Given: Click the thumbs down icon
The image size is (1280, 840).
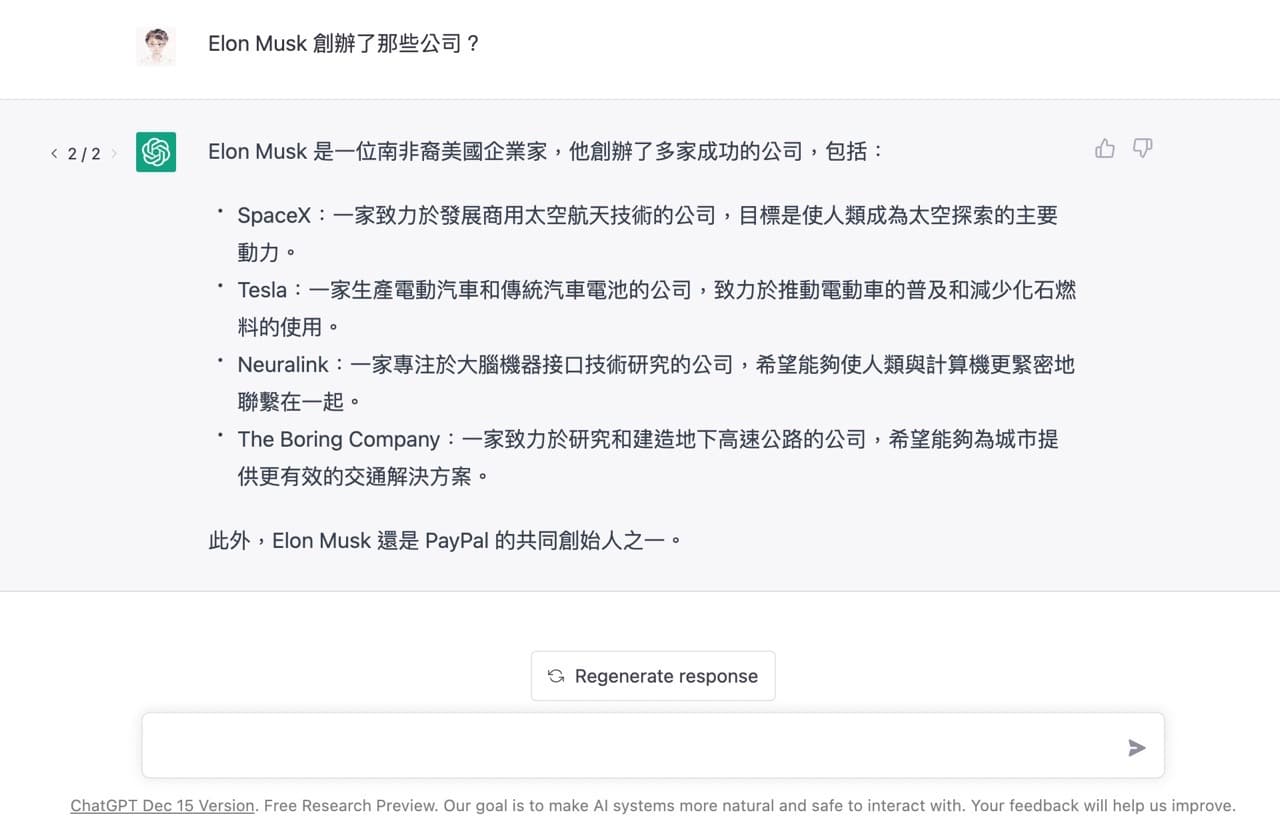Looking at the screenshot, I should (x=1143, y=149).
